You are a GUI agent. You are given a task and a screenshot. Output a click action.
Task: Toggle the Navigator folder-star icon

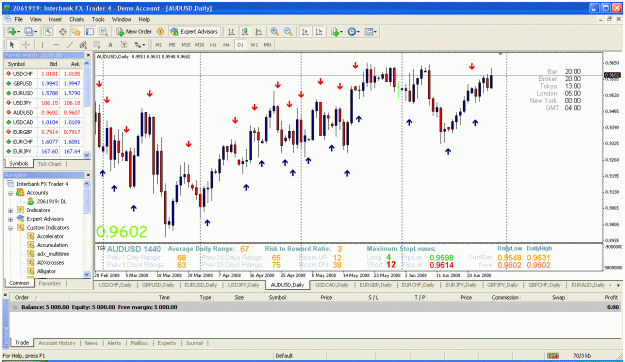click(x=76, y=31)
